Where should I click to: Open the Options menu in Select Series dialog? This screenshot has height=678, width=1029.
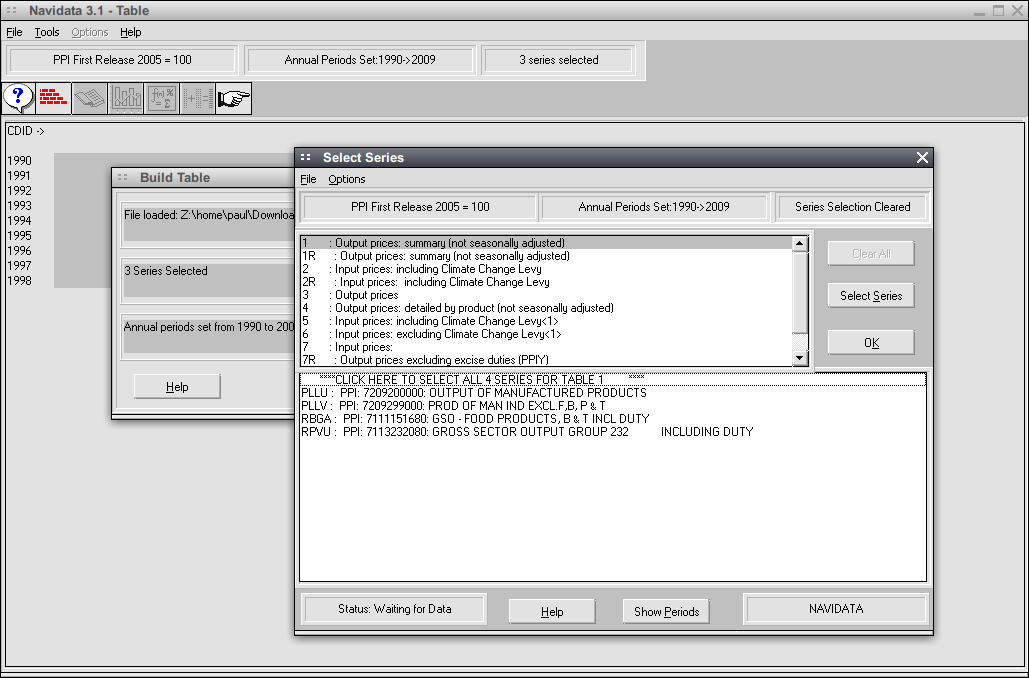pyautogui.click(x=346, y=179)
